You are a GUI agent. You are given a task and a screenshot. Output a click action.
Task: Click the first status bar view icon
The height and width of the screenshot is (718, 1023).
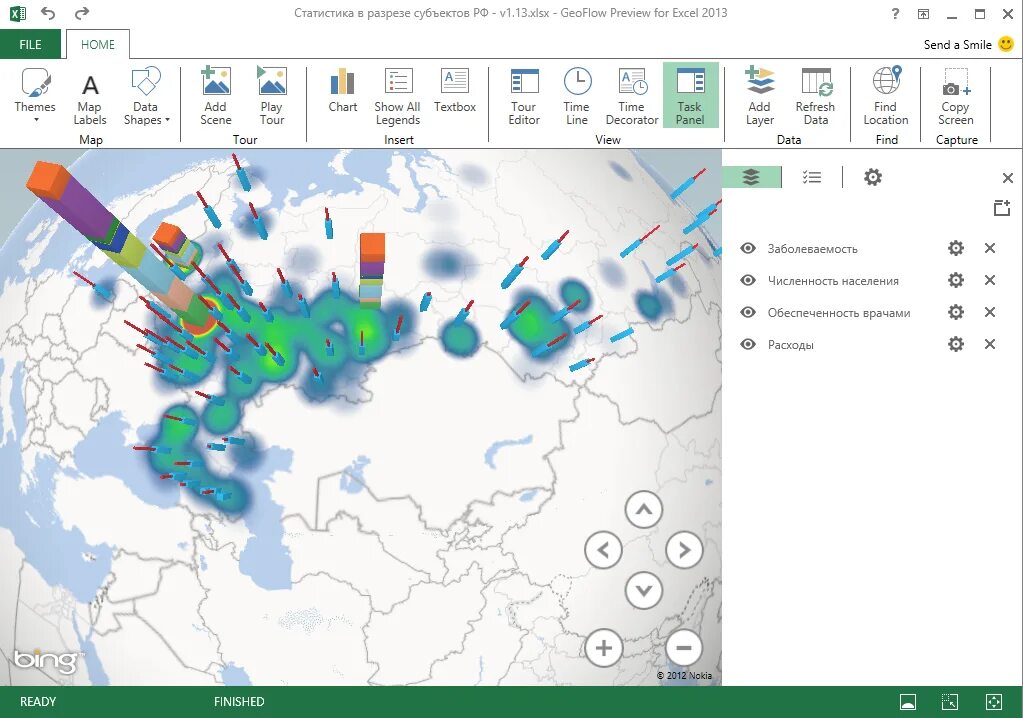pos(908,702)
